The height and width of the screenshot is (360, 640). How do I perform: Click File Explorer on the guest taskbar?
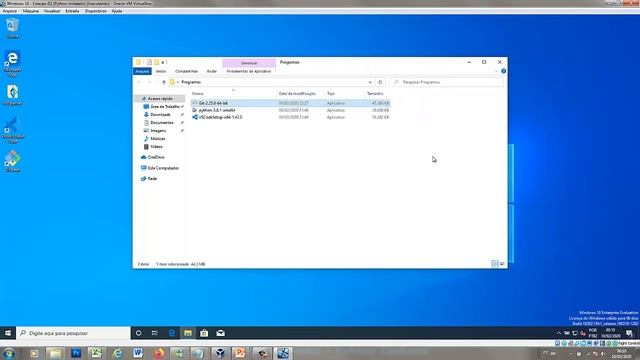coord(188,333)
